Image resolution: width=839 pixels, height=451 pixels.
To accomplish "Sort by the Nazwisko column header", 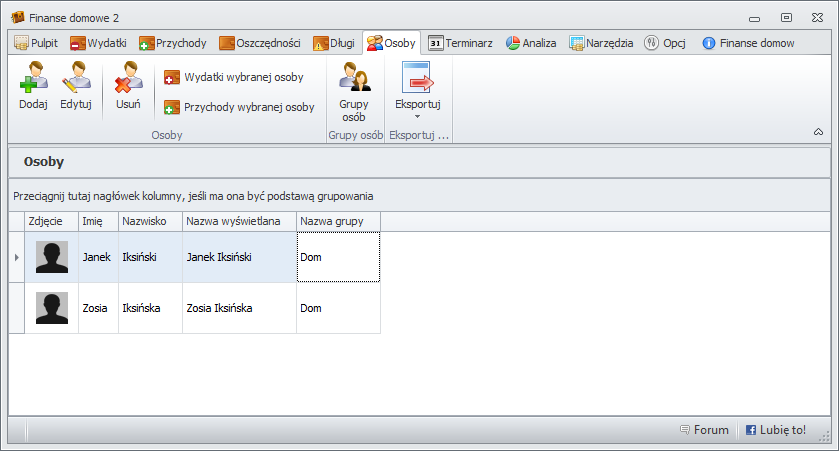I will pyautogui.click(x=149, y=221).
